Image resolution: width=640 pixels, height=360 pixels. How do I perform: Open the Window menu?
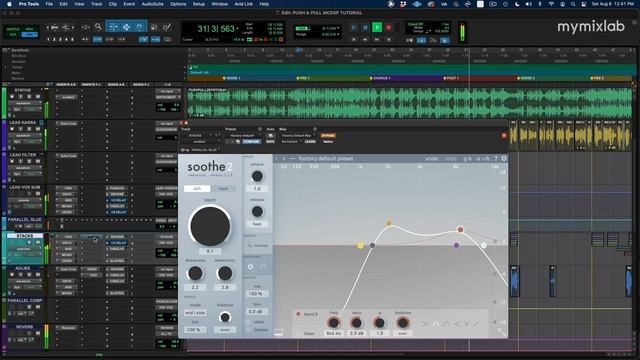click(220, 4)
